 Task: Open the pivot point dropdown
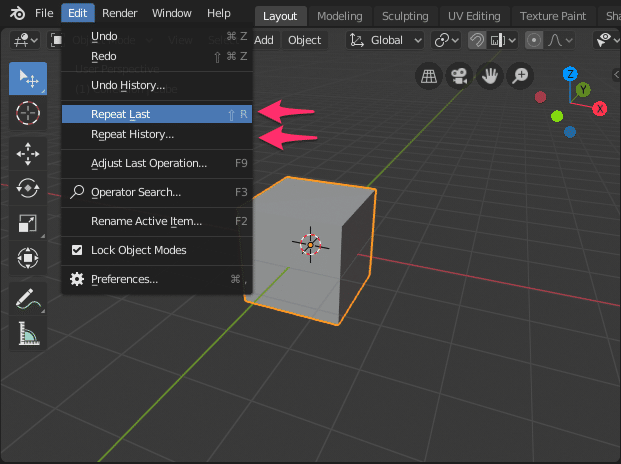click(x=446, y=40)
